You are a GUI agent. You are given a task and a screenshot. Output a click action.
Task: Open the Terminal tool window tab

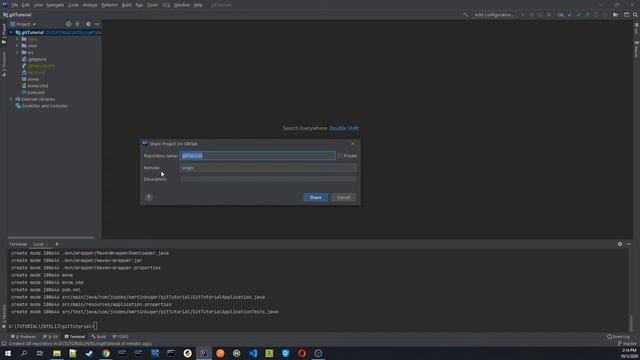(75, 337)
